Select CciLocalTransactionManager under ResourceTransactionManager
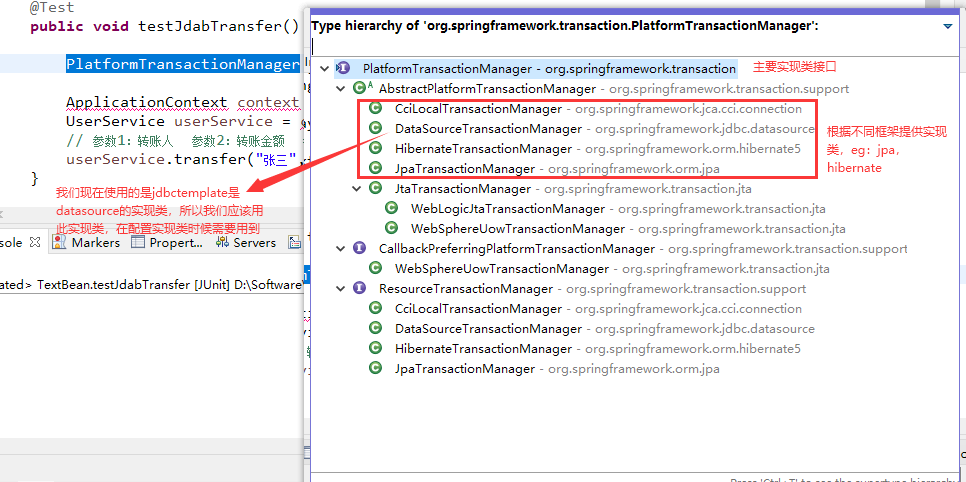 click(478, 309)
